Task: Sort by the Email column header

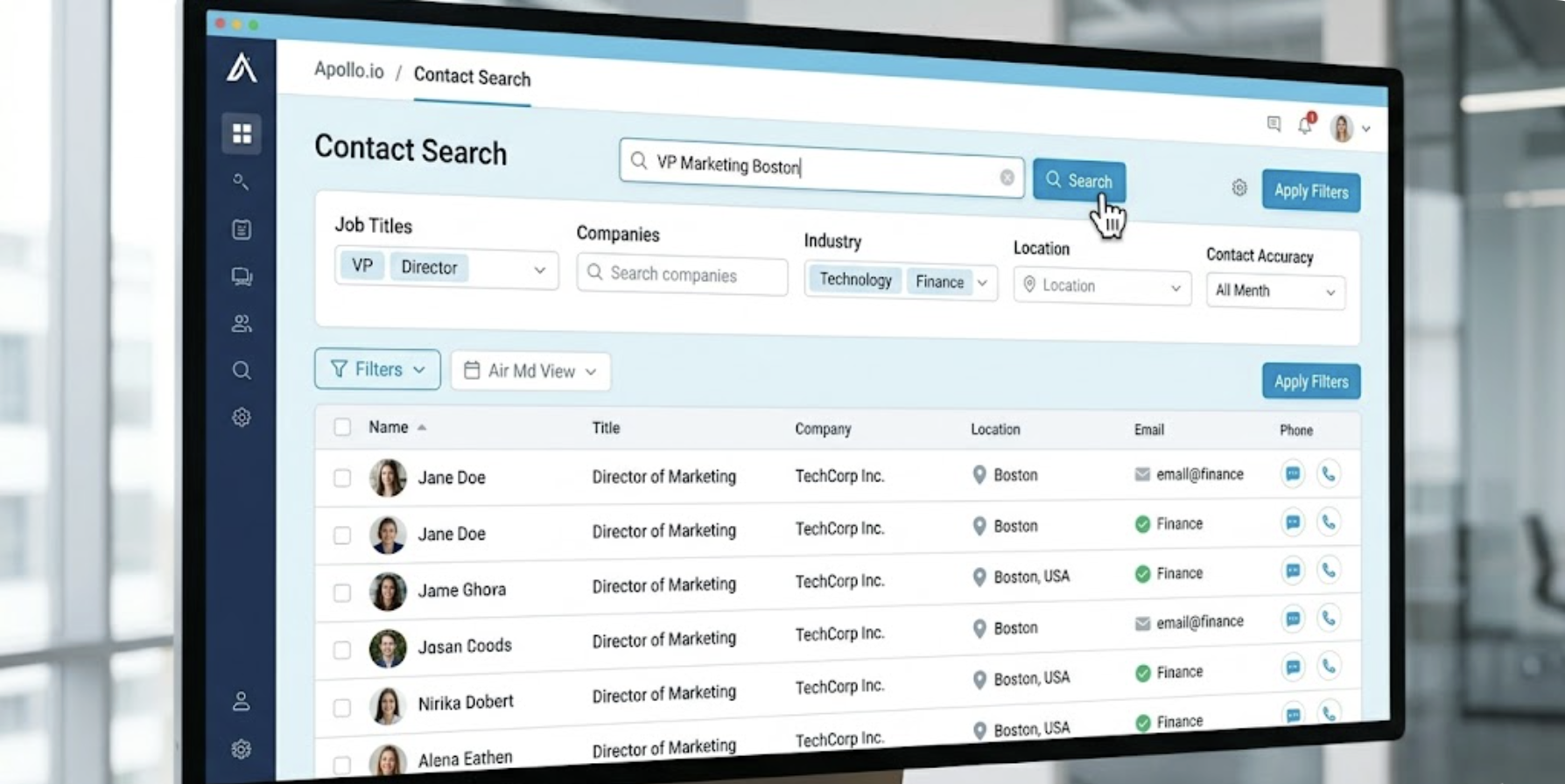Action: (x=1149, y=430)
